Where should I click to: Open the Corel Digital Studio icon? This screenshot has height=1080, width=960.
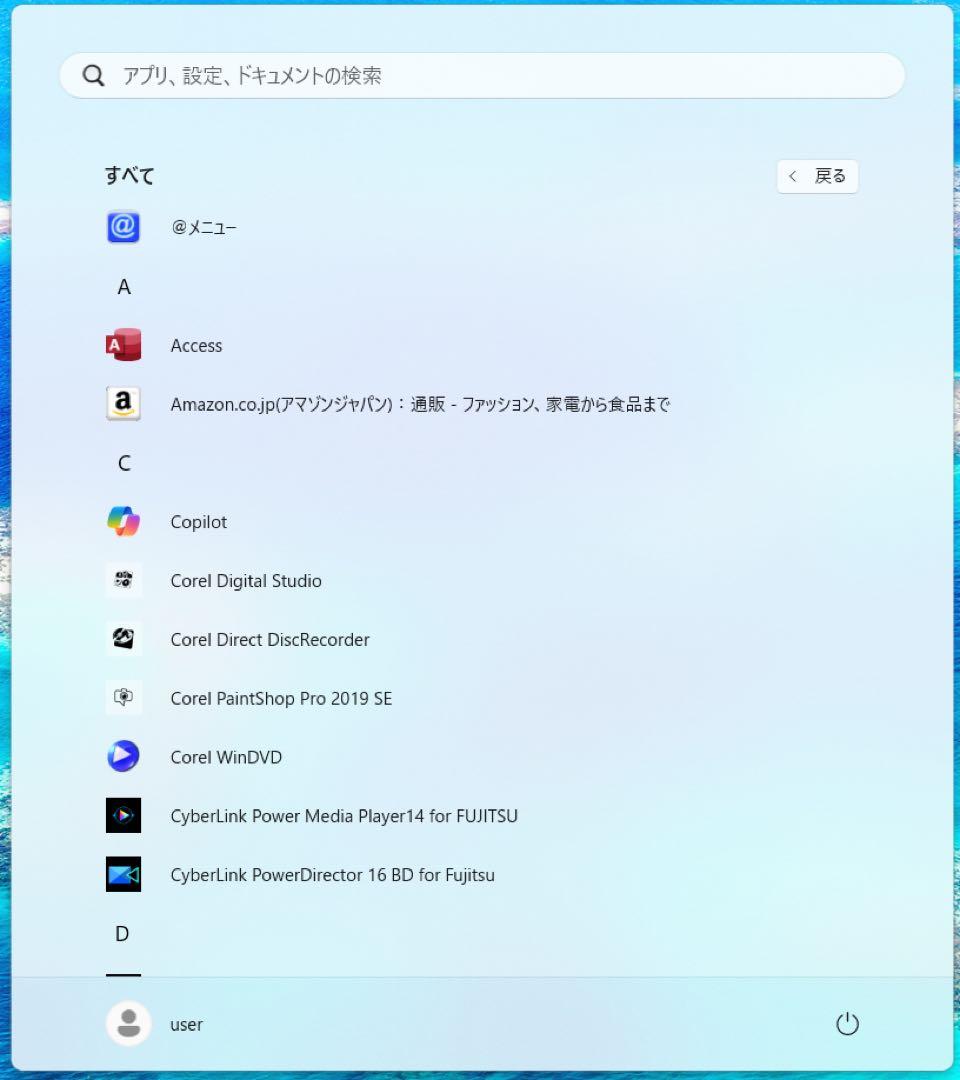123,580
